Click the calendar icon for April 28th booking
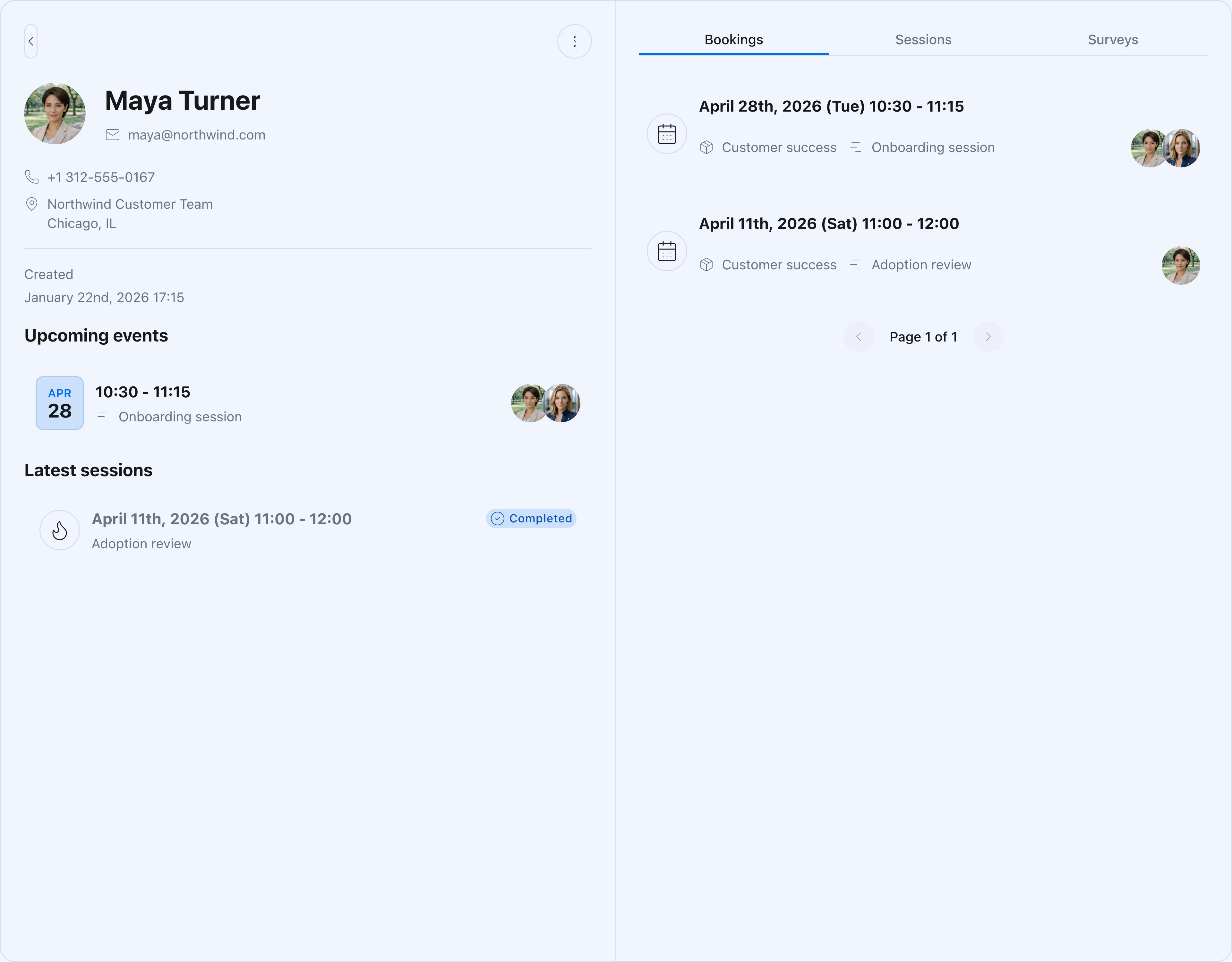Viewport: 1232px width, 962px height. click(667, 134)
